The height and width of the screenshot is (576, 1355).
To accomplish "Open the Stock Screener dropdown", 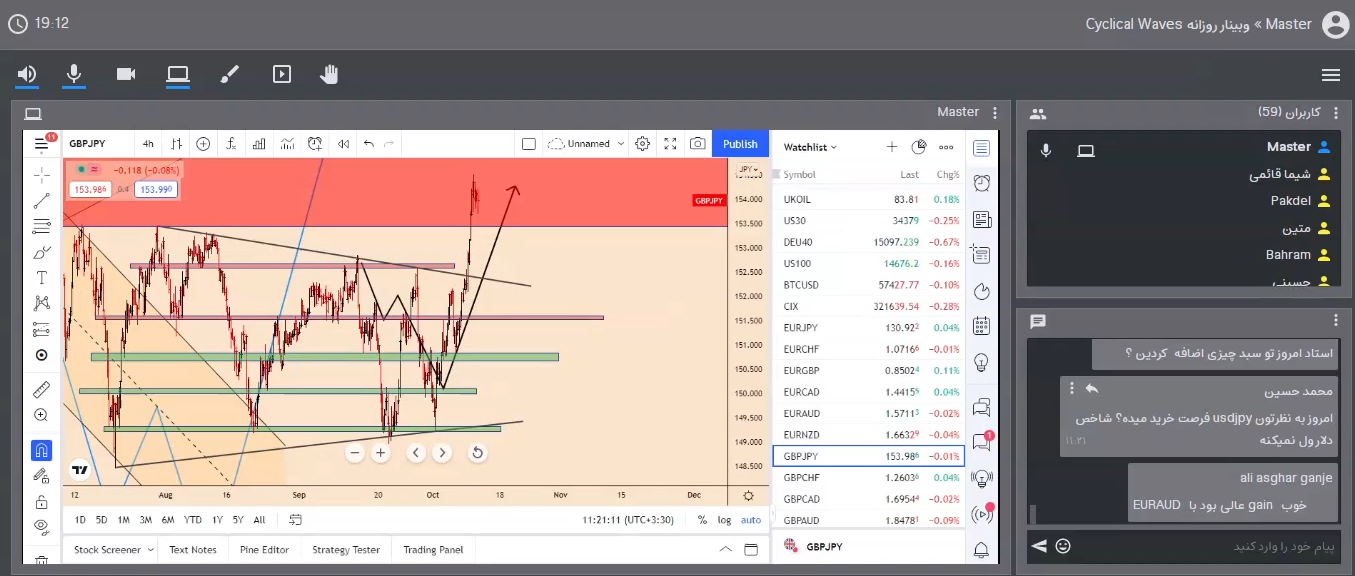I will [113, 549].
